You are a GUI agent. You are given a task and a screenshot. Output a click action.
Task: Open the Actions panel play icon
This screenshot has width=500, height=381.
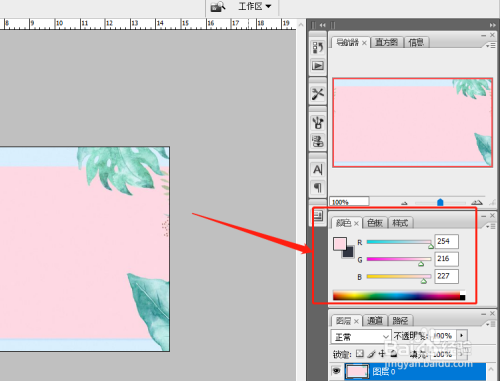(x=318, y=65)
